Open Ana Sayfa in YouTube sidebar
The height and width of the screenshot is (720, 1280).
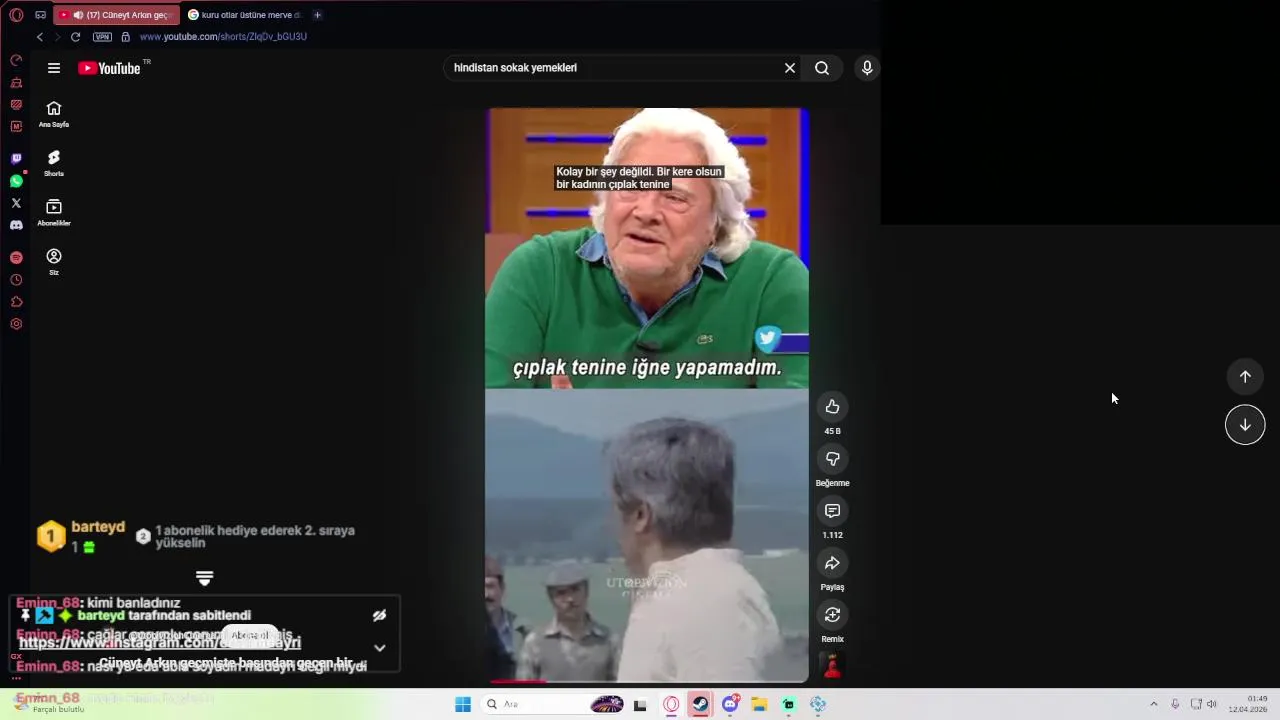54,114
